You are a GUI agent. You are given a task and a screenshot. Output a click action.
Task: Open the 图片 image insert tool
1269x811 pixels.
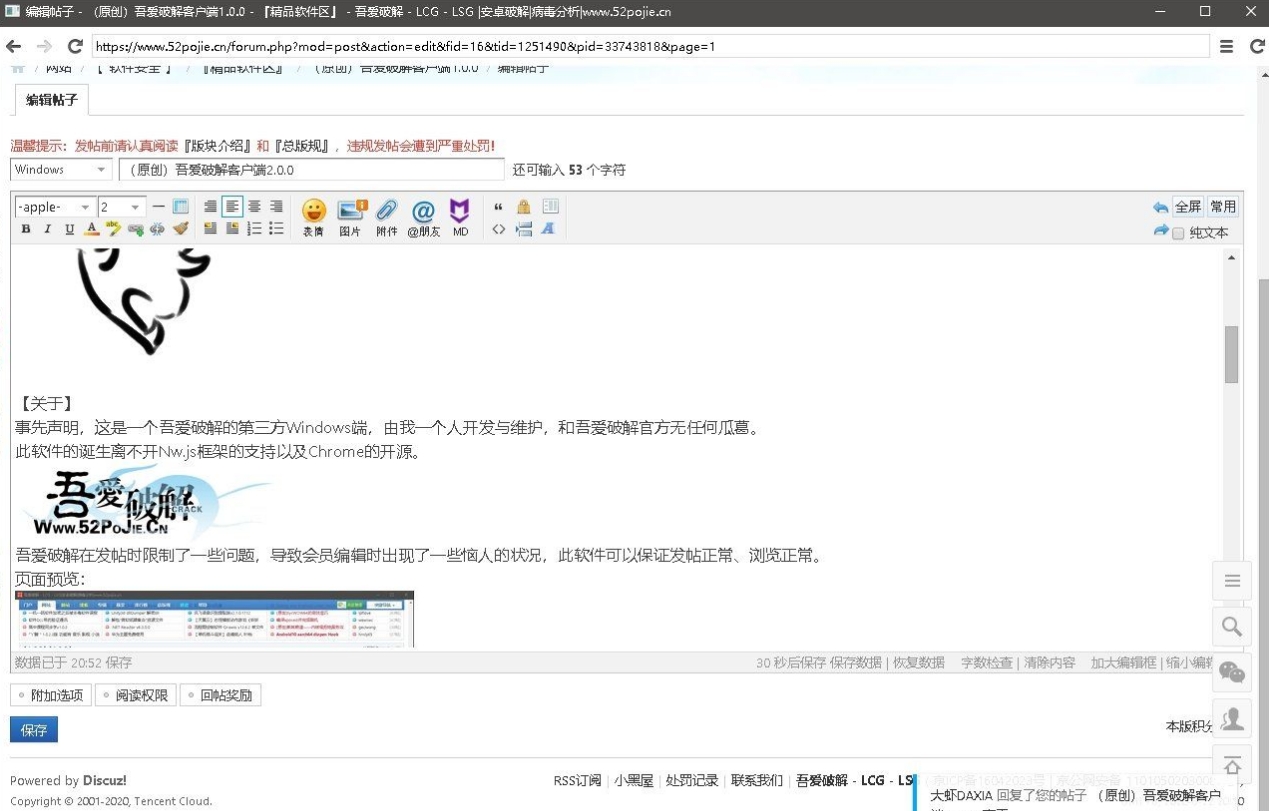351,212
